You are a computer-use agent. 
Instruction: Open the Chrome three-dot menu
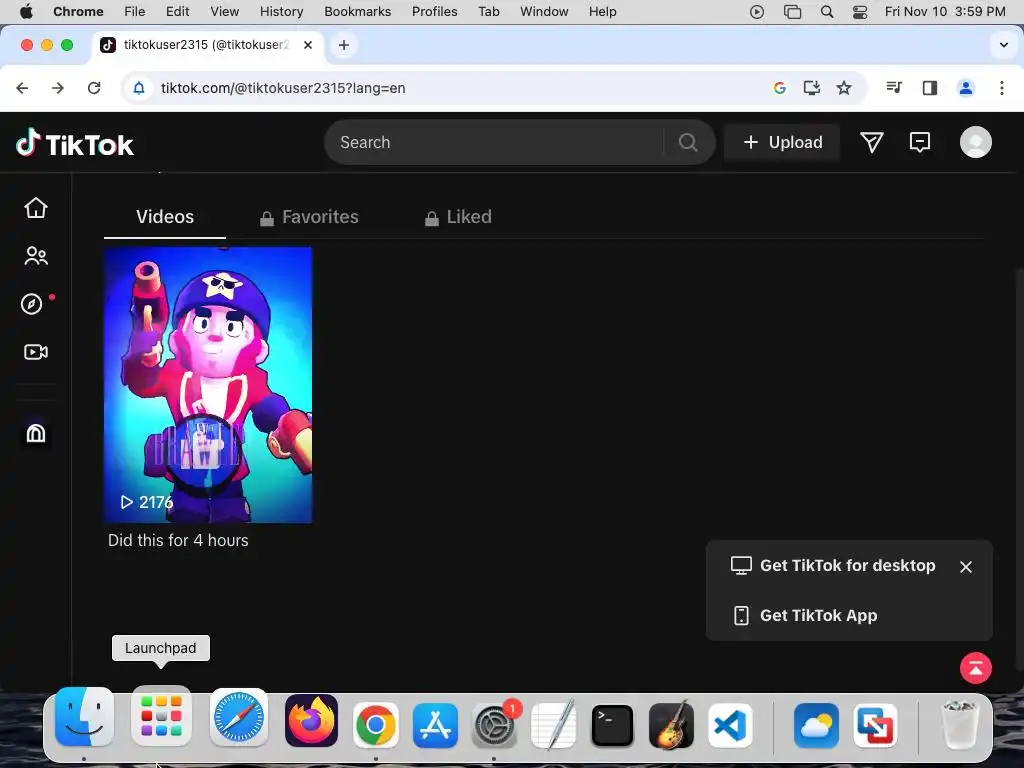[x=1002, y=88]
